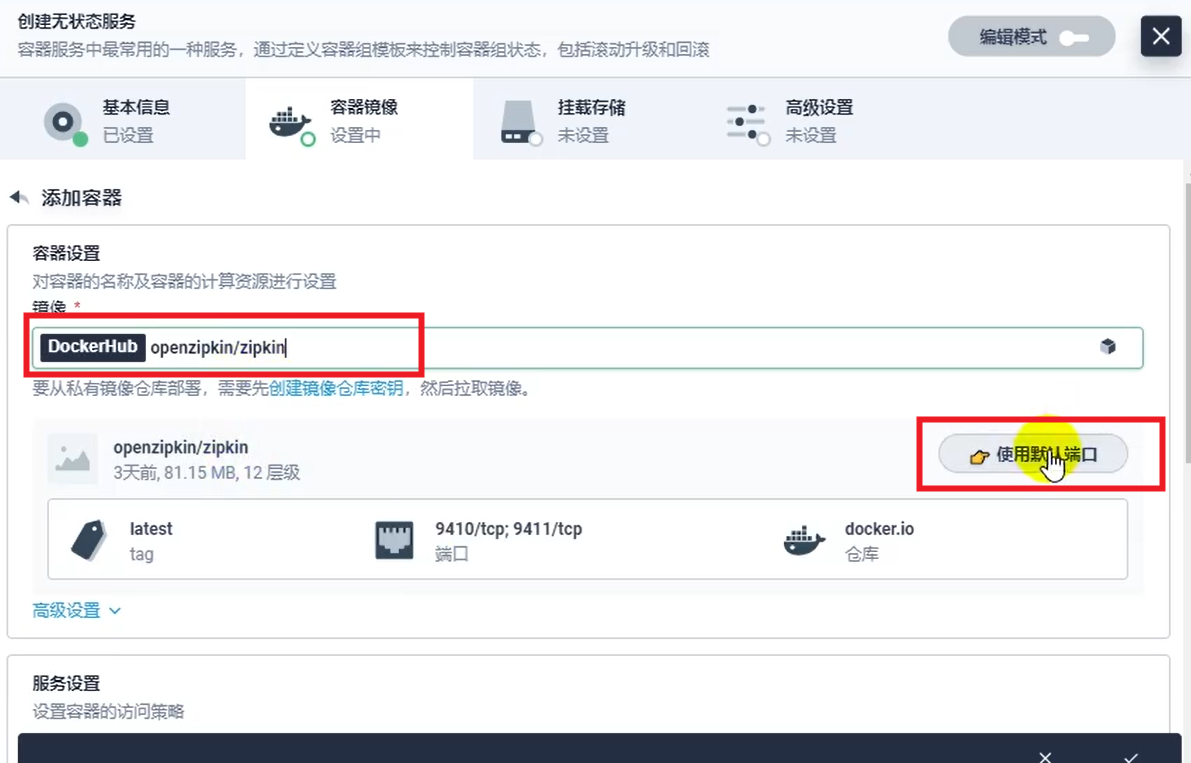Select the 容器镜像 step tab
This screenshot has height=763, width=1191.
click(359, 120)
